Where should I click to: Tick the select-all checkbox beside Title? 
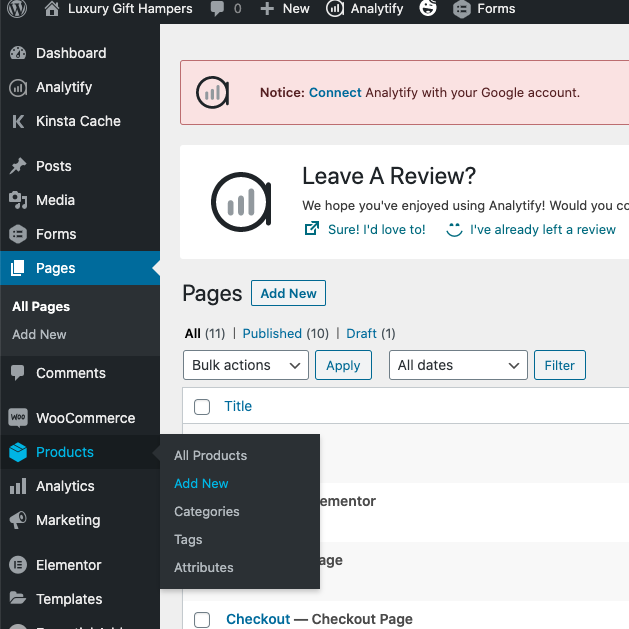[x=202, y=407]
